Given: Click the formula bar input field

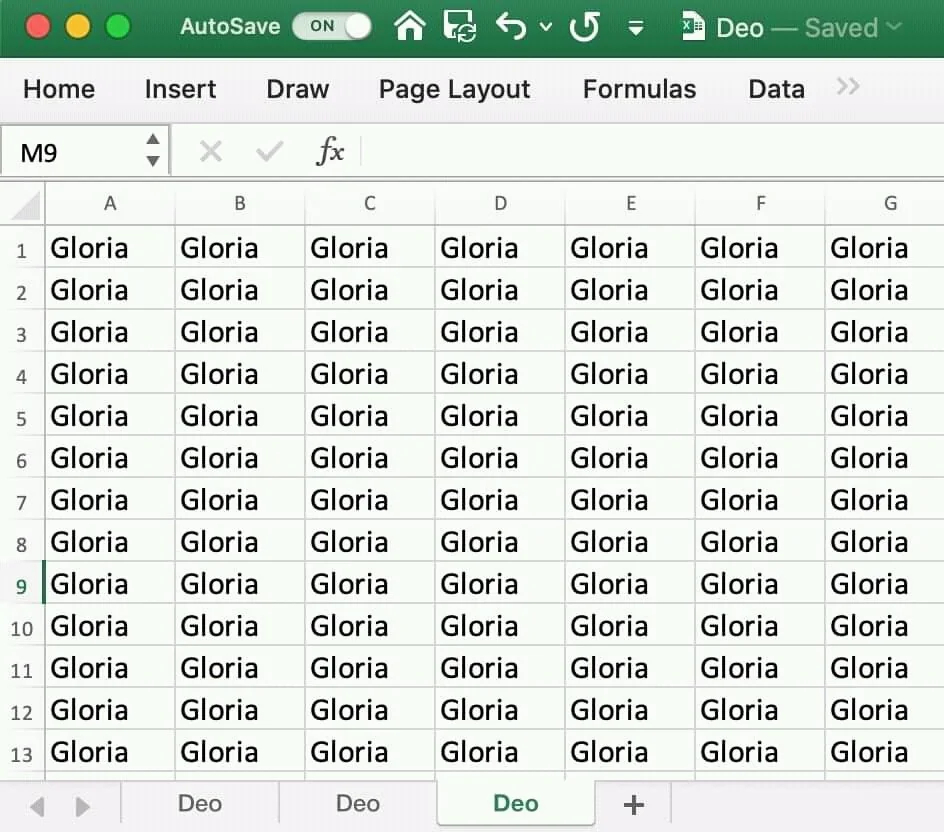Looking at the screenshot, I should coord(650,152).
